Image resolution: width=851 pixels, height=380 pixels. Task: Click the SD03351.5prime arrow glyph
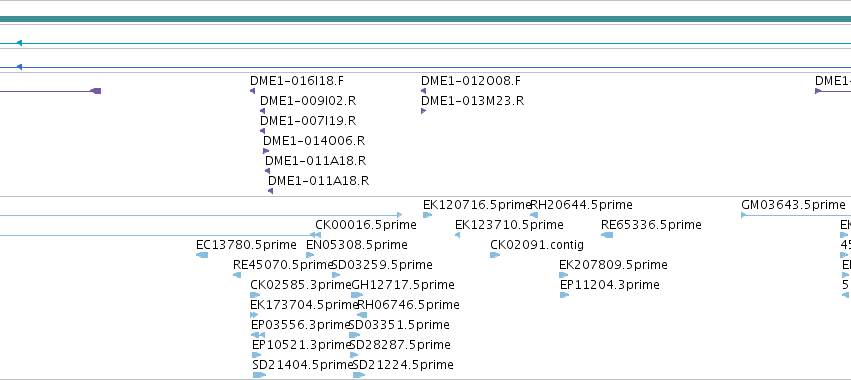pos(354,335)
